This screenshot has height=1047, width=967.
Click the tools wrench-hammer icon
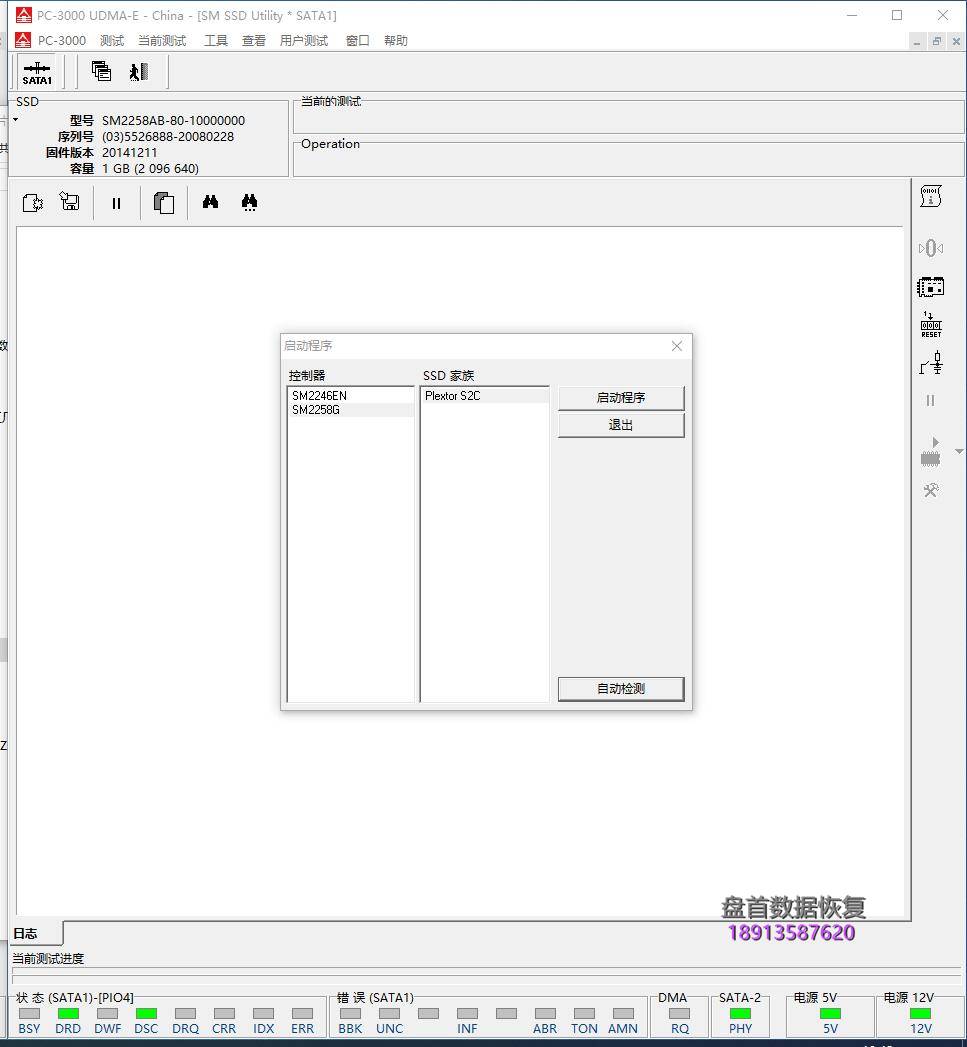(x=931, y=491)
